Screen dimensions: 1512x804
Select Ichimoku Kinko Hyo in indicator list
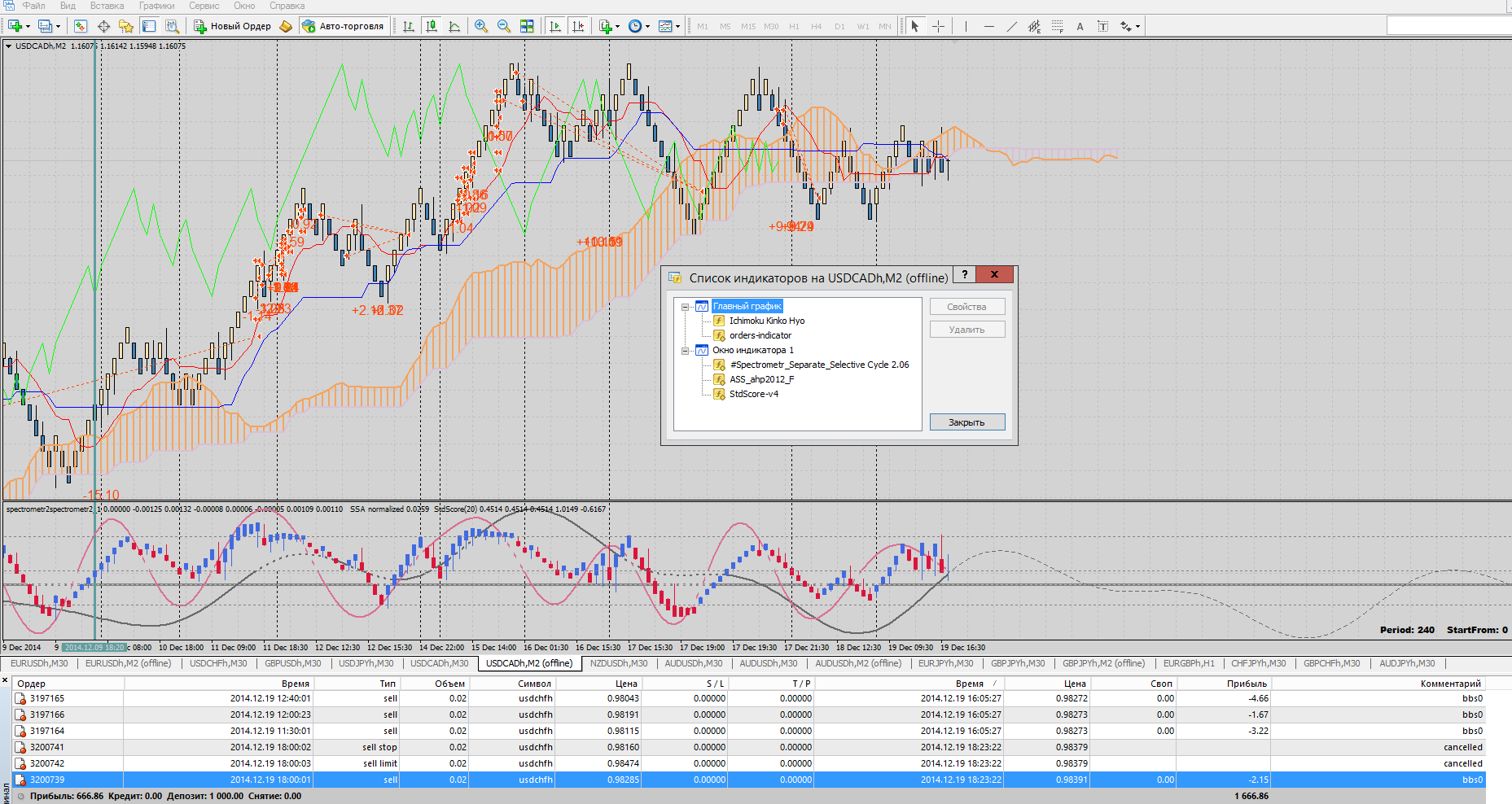(766, 321)
